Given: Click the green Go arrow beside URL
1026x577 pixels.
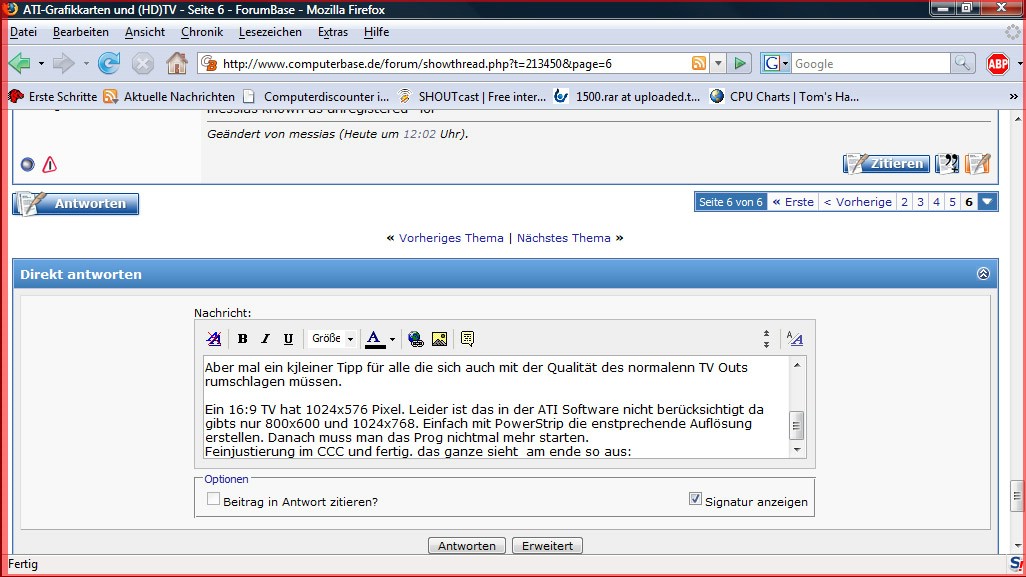Looking at the screenshot, I should click(x=740, y=63).
